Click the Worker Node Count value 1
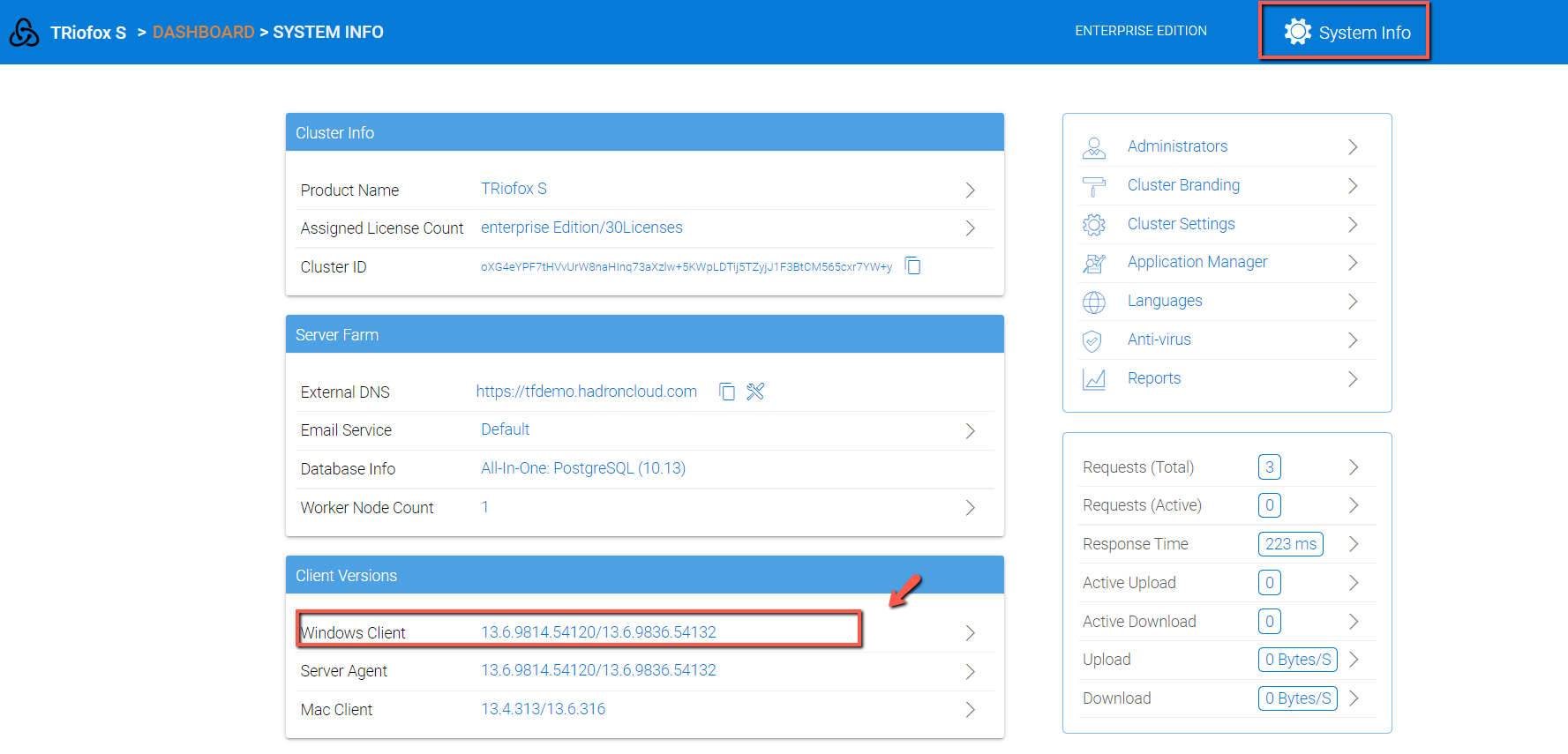Screen dimensions: 1568x754 484,507
